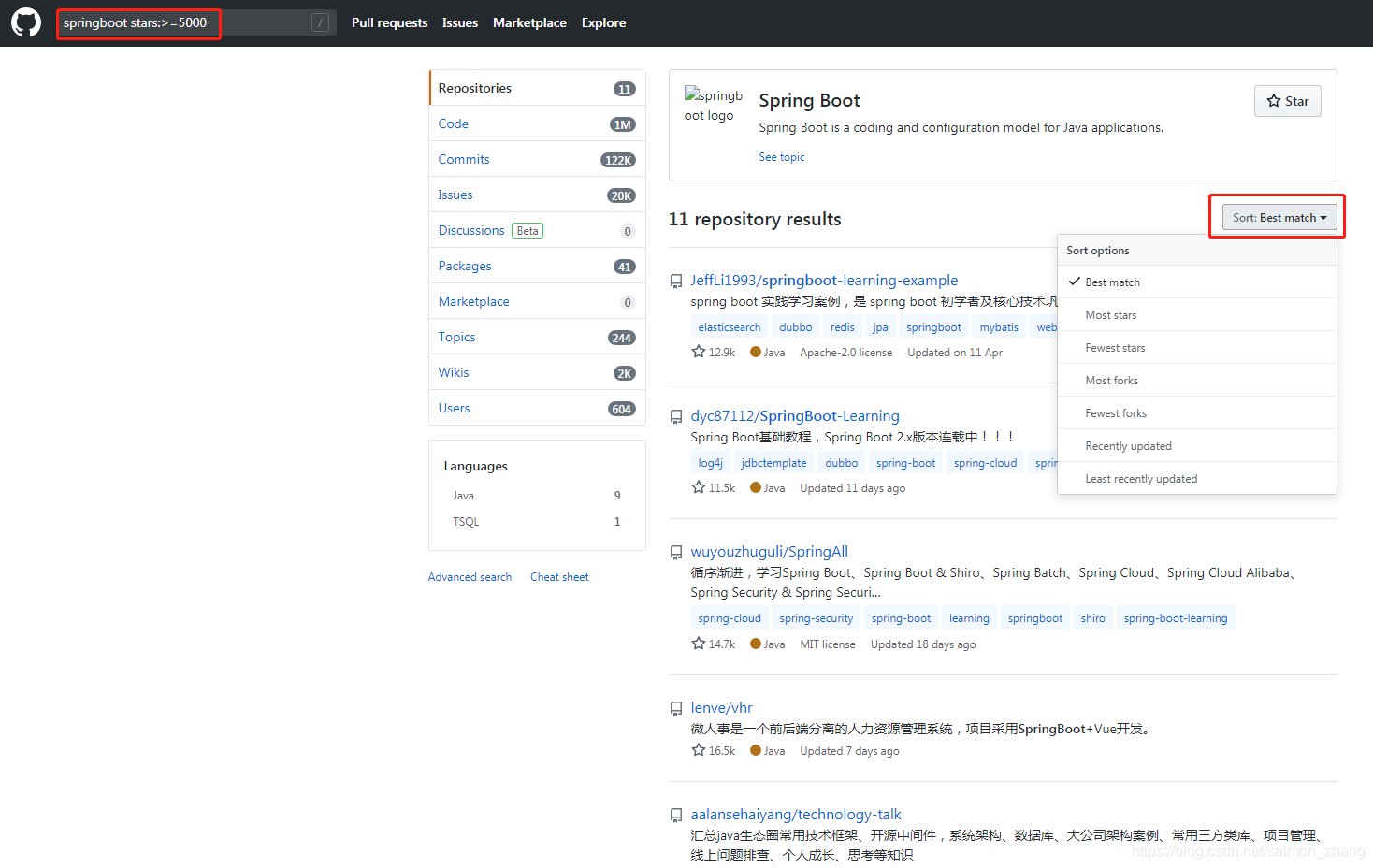Click the elasticsearch topic tag

[730, 327]
